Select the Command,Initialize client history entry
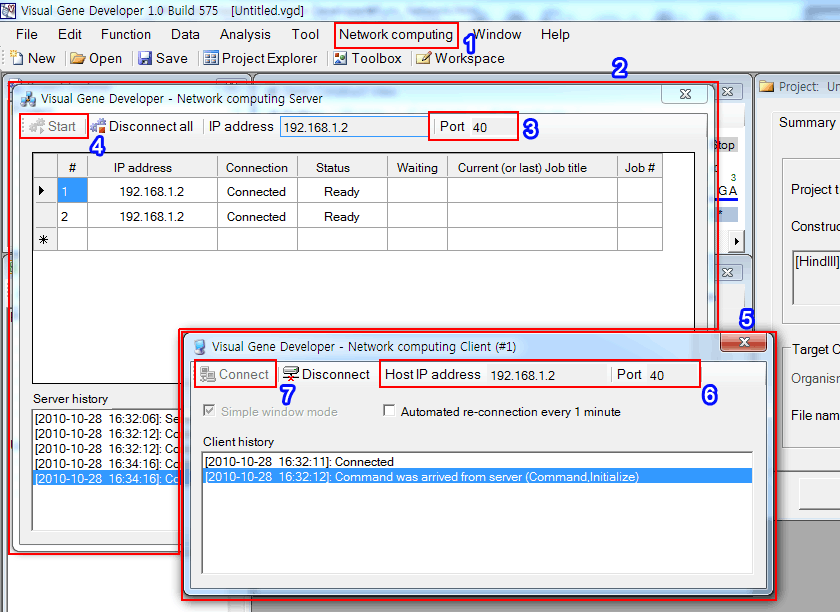This screenshot has width=840, height=612. click(x=477, y=476)
